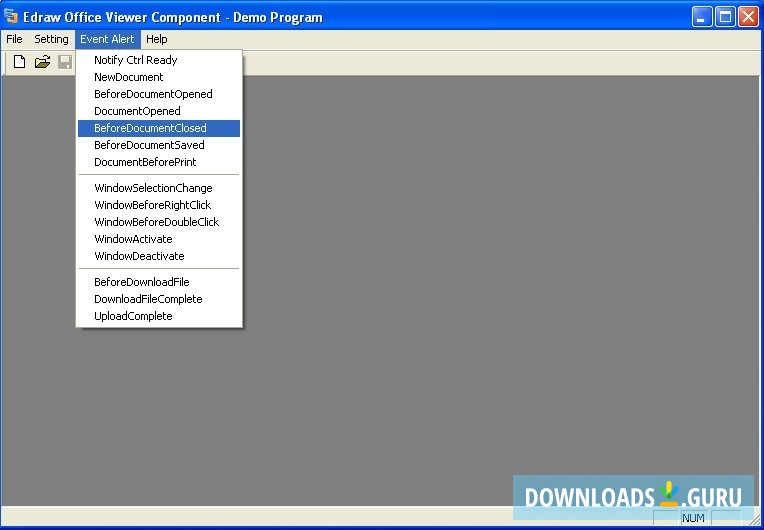Click the NUM status bar indicator

693,518
